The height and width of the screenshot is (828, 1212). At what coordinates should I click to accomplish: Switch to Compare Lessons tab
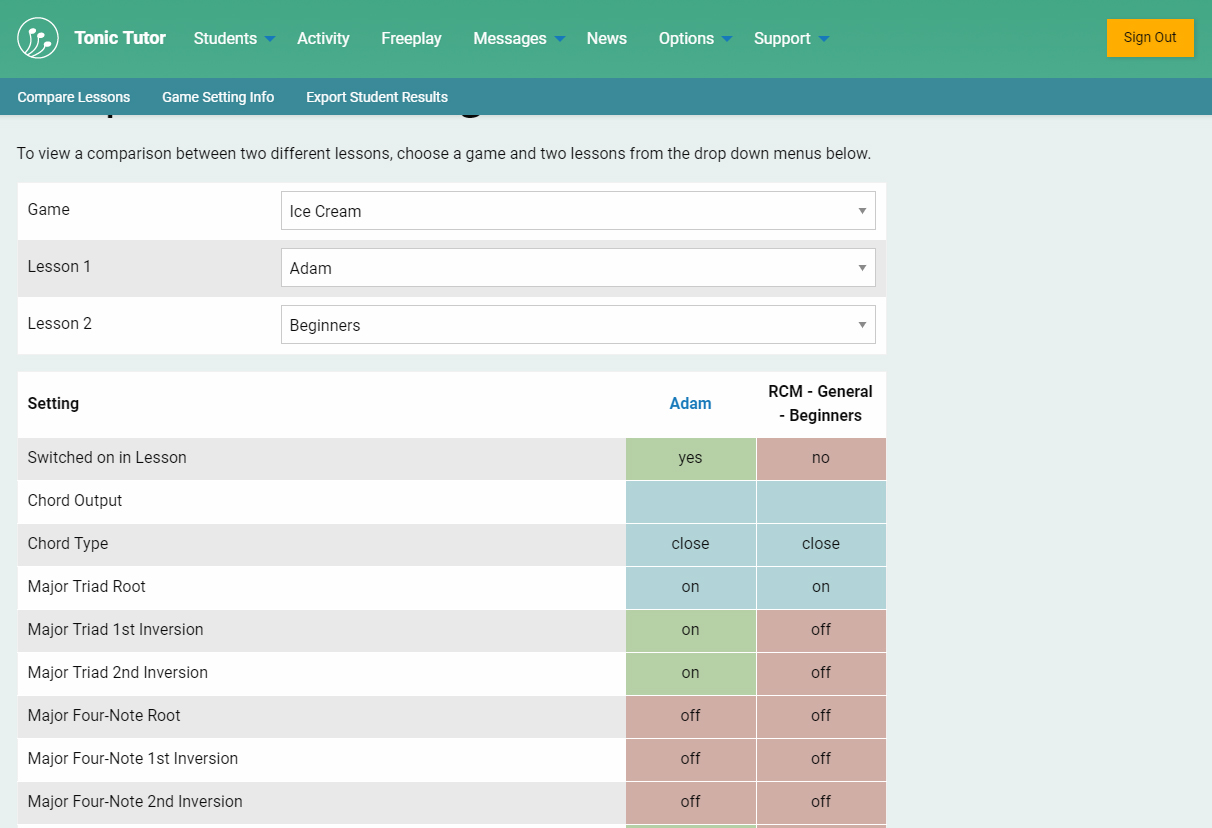click(74, 97)
